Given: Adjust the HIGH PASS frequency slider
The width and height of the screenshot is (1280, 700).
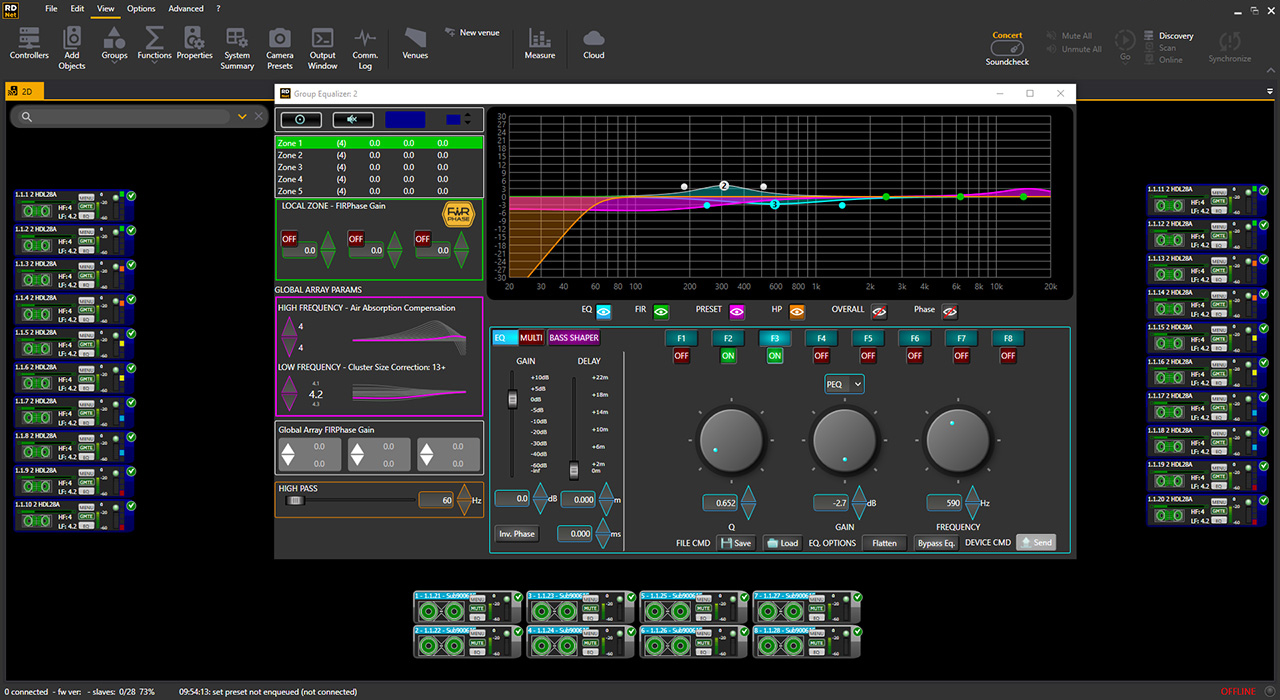Looking at the screenshot, I should coord(296,500).
